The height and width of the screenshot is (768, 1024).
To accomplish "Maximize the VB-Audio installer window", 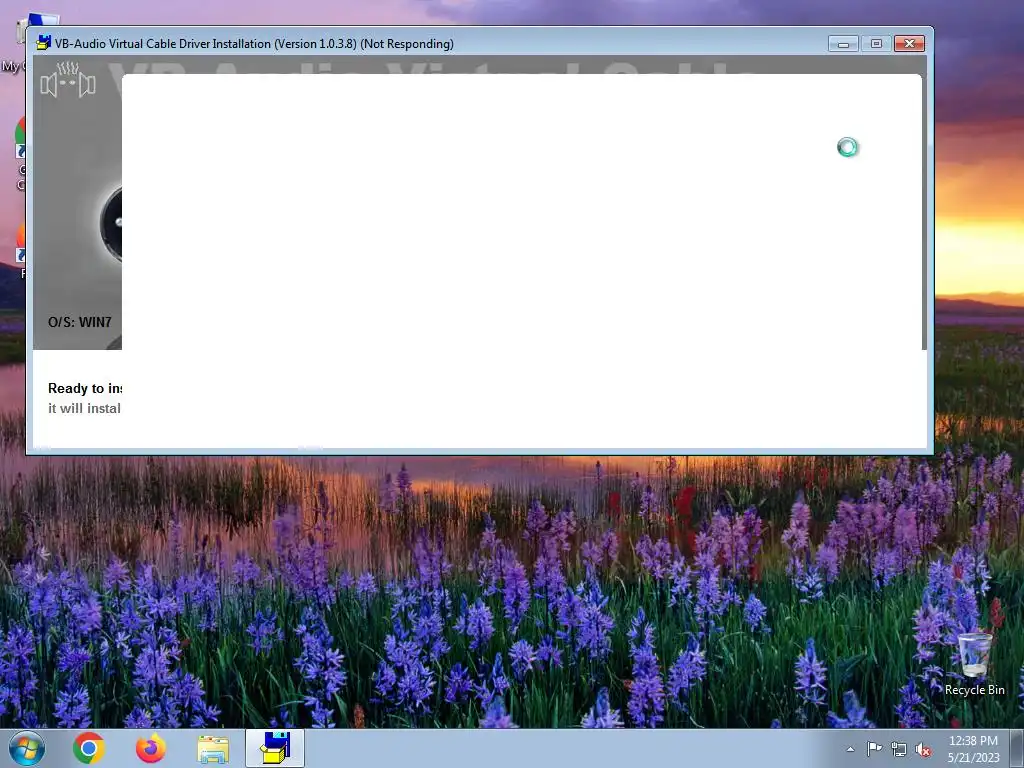I will pos(876,44).
